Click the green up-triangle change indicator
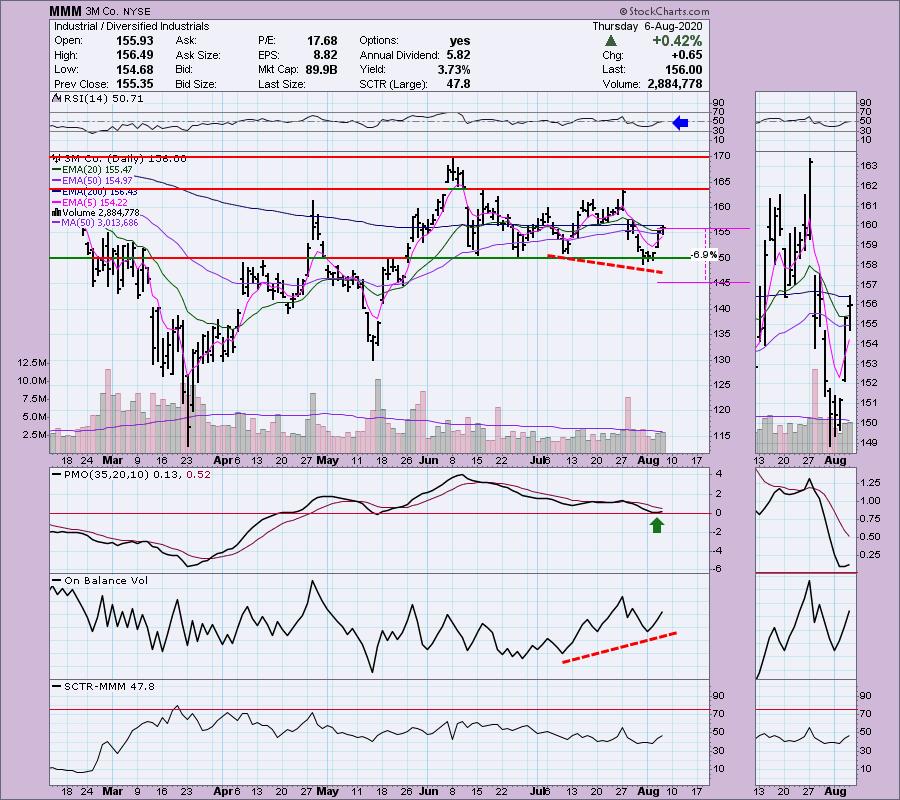This screenshot has width=900, height=800. 611,41
